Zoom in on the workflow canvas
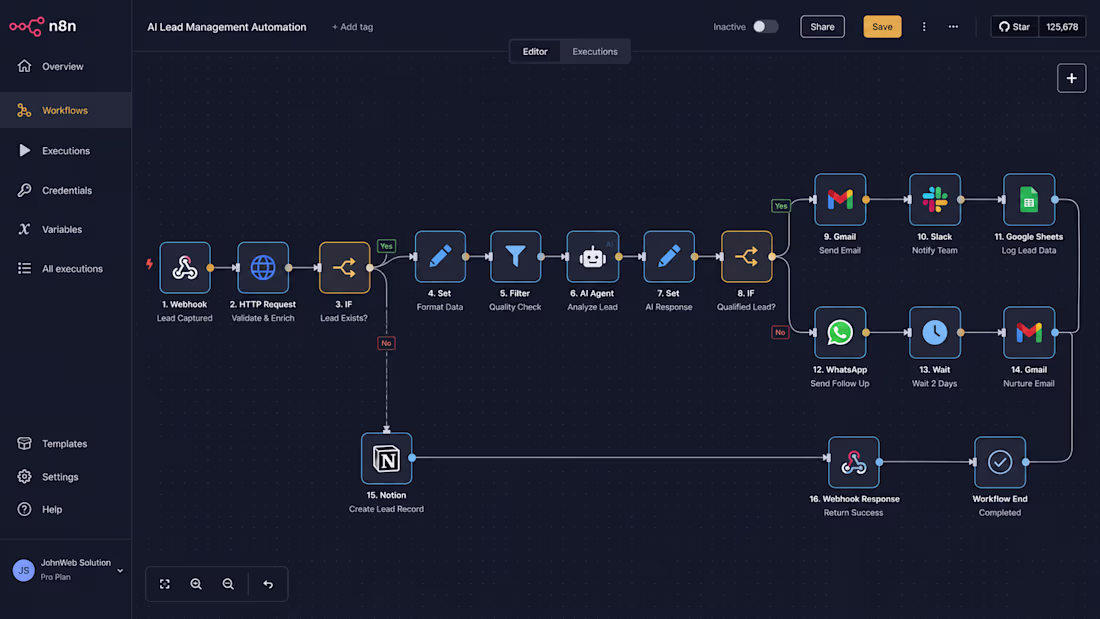Screen dimensions: 1100x619 [x=196, y=584]
